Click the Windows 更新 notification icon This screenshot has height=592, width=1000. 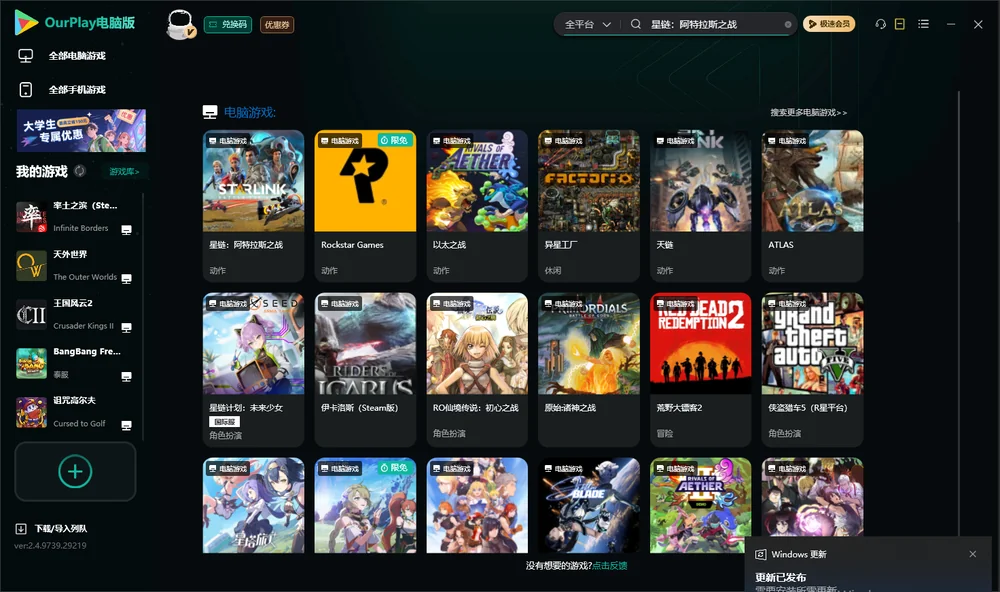760,554
